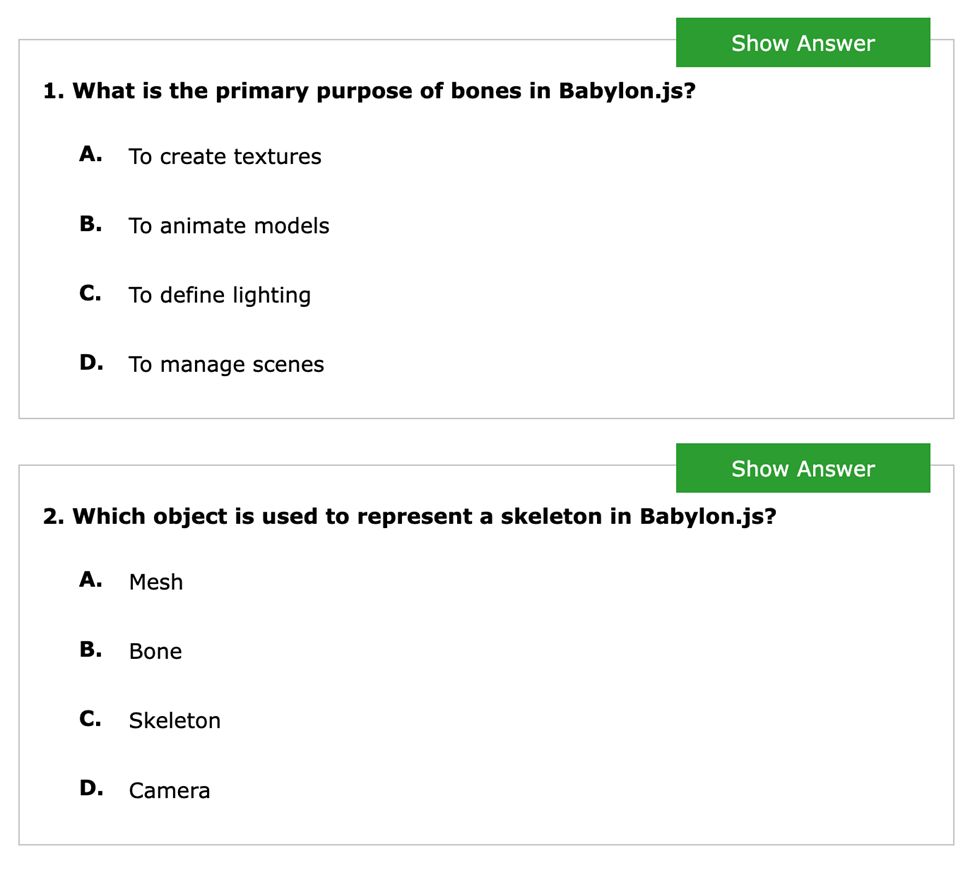Click letter C of question 1
975x878 pixels.
click(x=91, y=292)
